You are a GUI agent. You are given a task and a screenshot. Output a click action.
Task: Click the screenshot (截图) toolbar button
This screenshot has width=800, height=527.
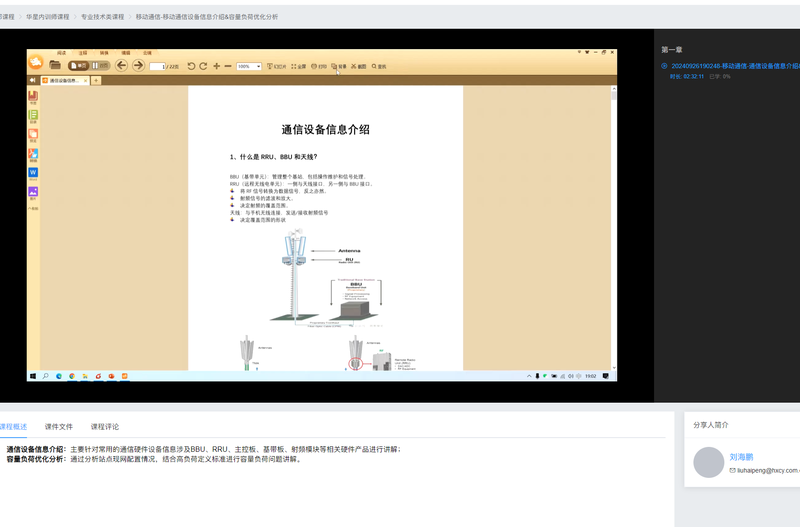tap(359, 66)
